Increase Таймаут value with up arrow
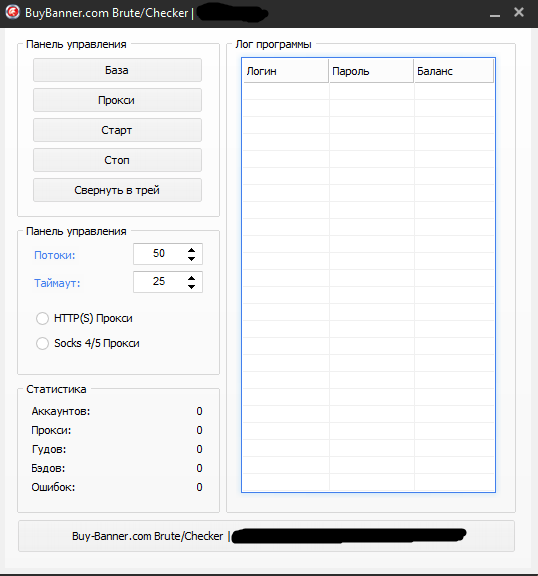The height and width of the screenshot is (576, 538). 191,278
